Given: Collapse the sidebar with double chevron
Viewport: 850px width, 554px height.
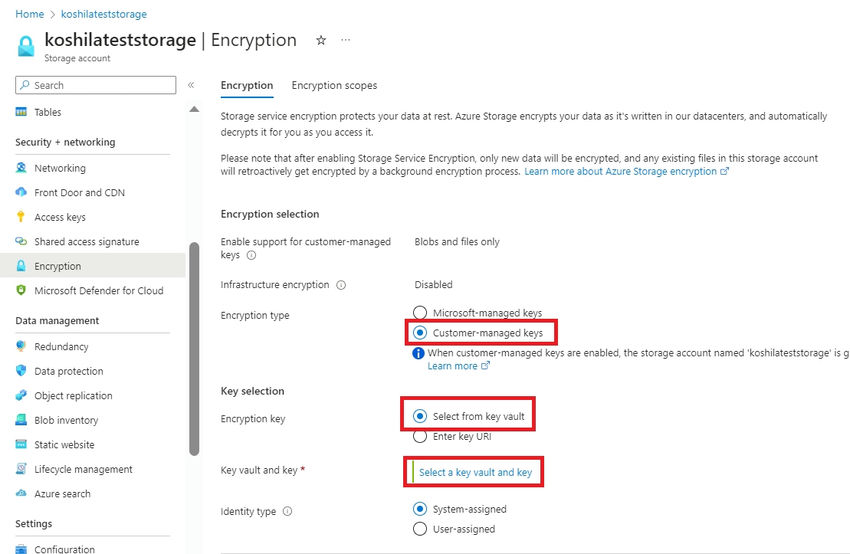Looking at the screenshot, I should [191, 85].
